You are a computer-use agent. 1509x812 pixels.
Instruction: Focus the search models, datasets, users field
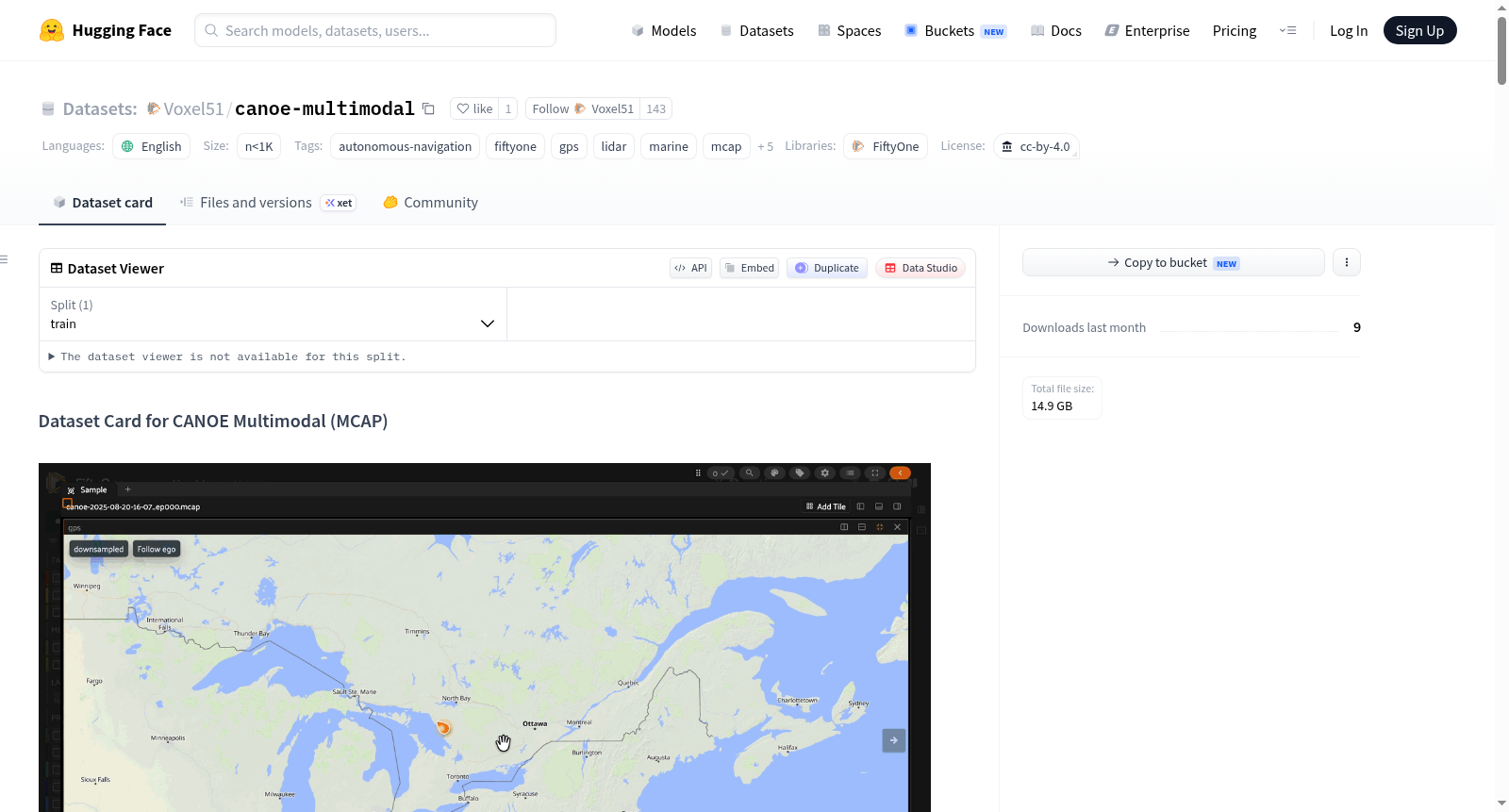point(375,30)
